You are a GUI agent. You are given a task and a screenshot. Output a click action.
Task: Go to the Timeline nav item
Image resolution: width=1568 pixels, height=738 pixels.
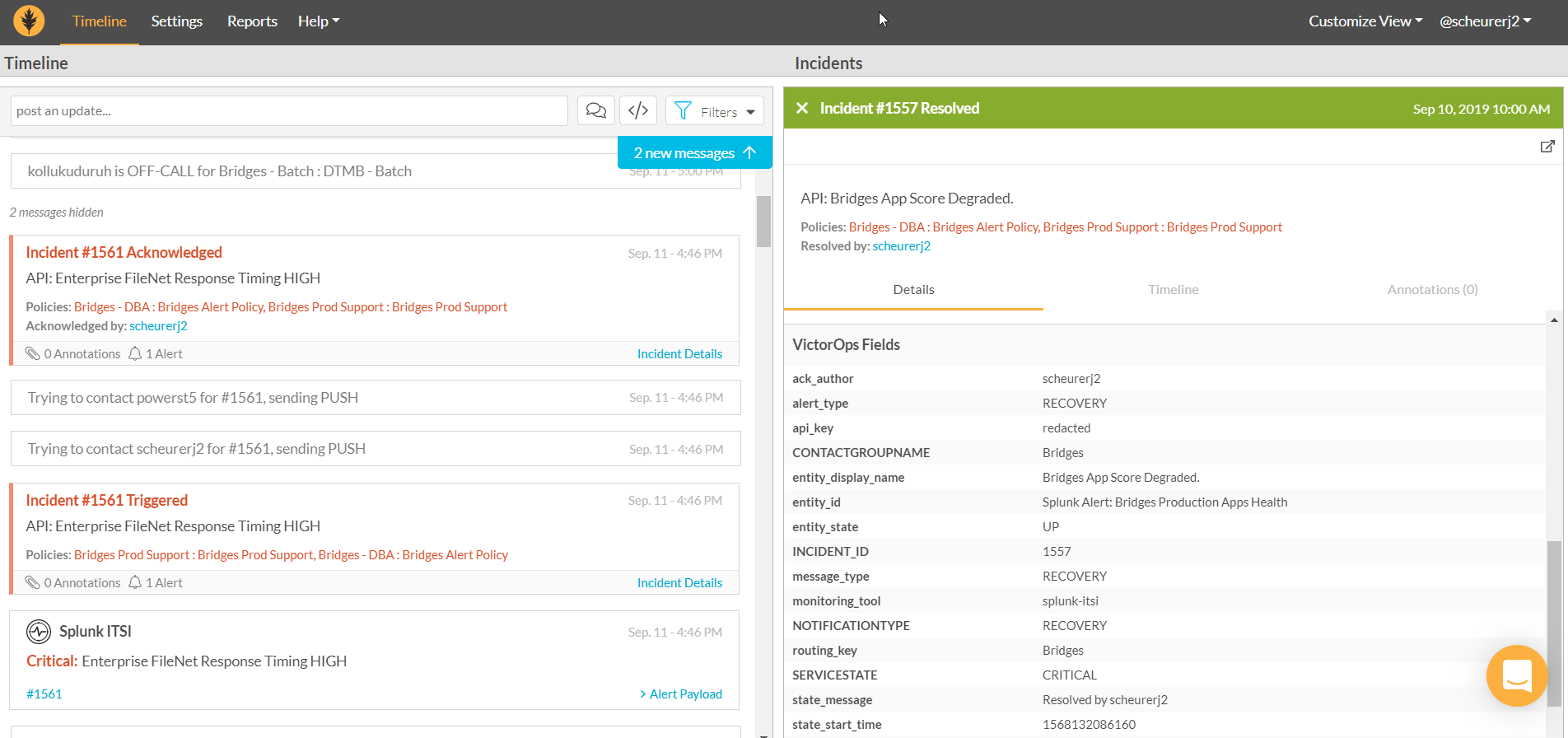[x=100, y=21]
